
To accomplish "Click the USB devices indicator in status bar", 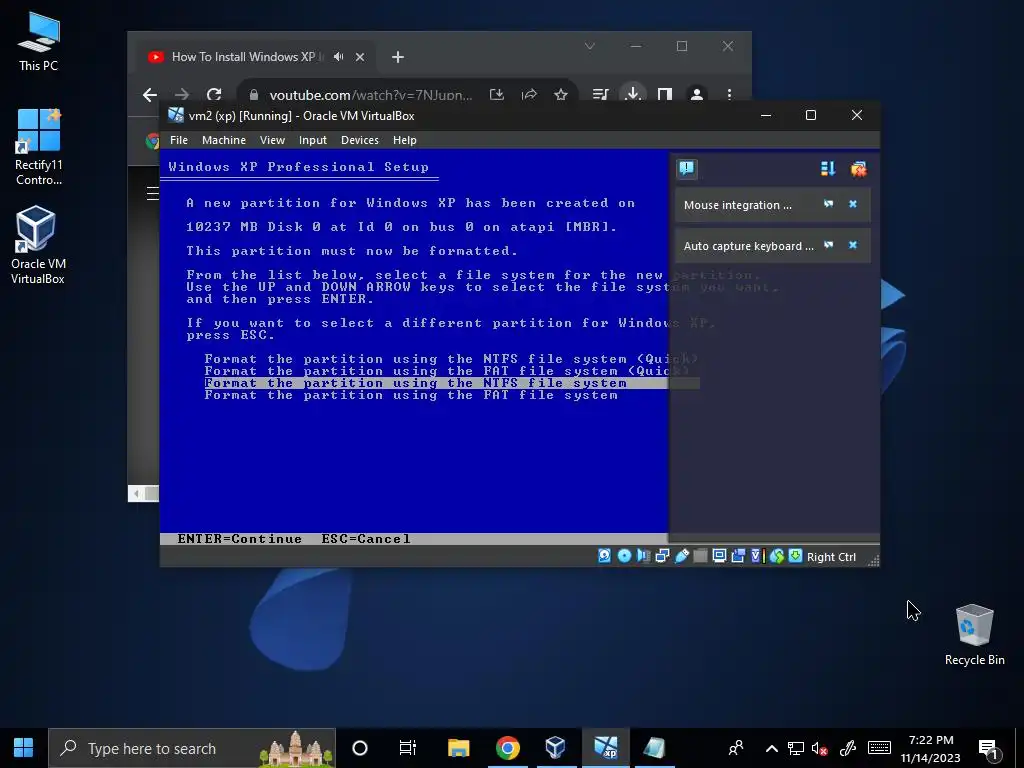I will click(x=681, y=556).
